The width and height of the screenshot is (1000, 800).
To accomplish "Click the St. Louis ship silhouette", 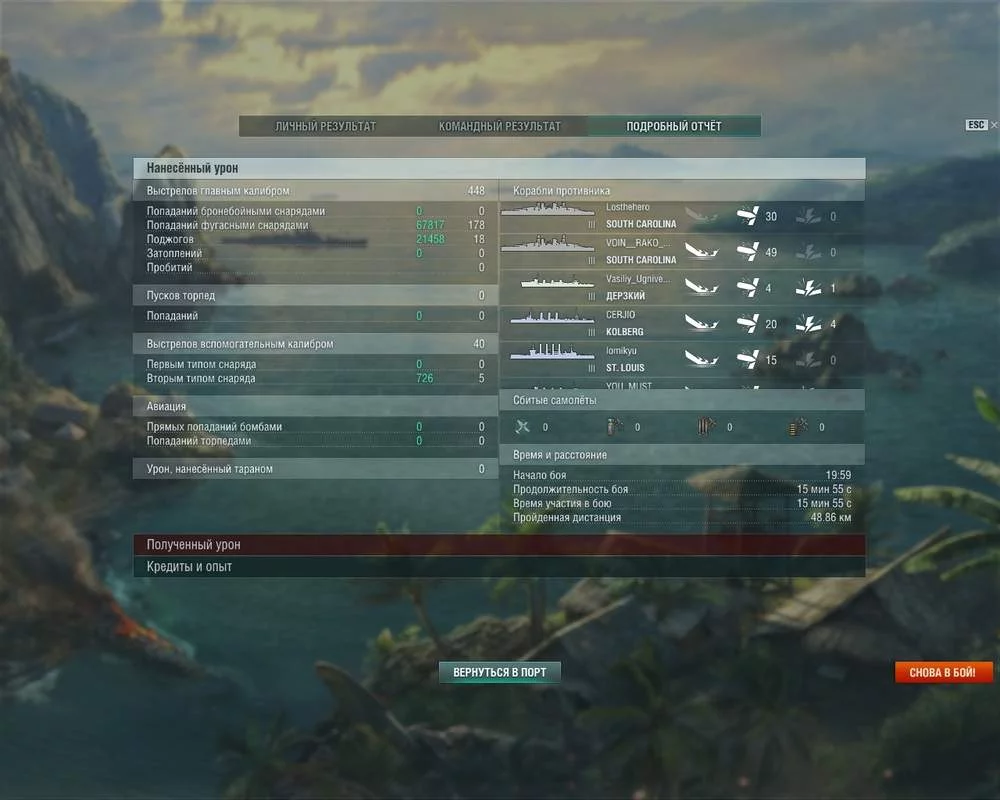I will 552,352.
